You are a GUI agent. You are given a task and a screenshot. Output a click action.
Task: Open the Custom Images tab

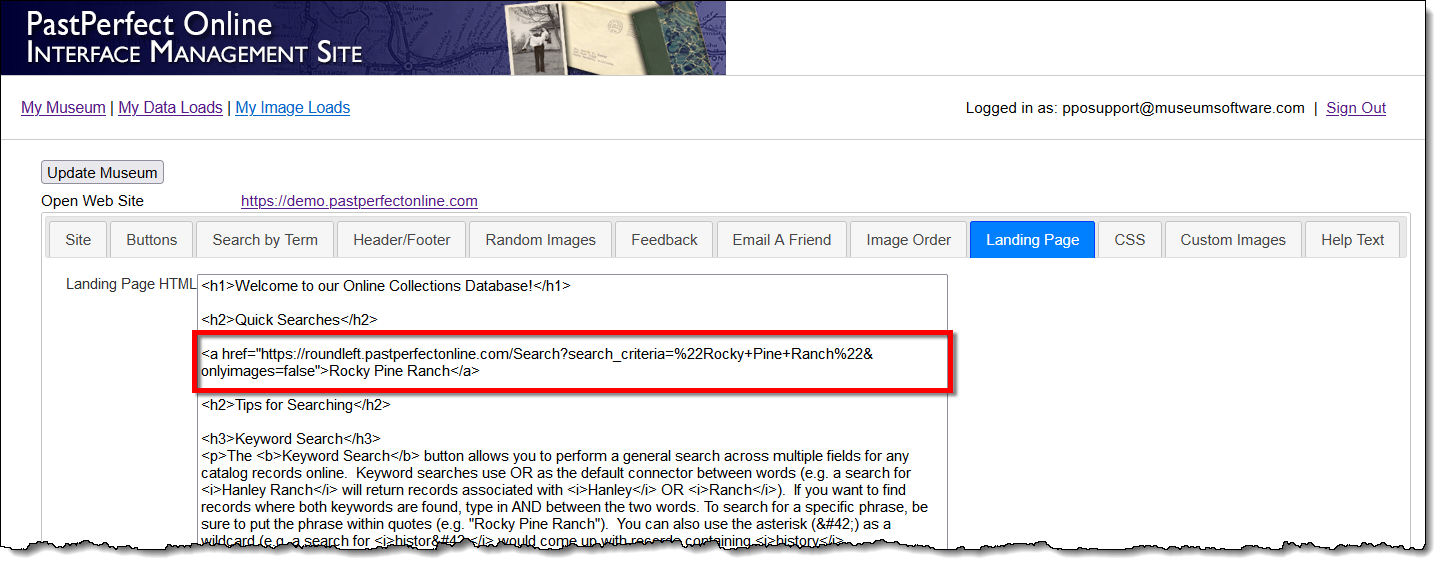tap(1232, 240)
